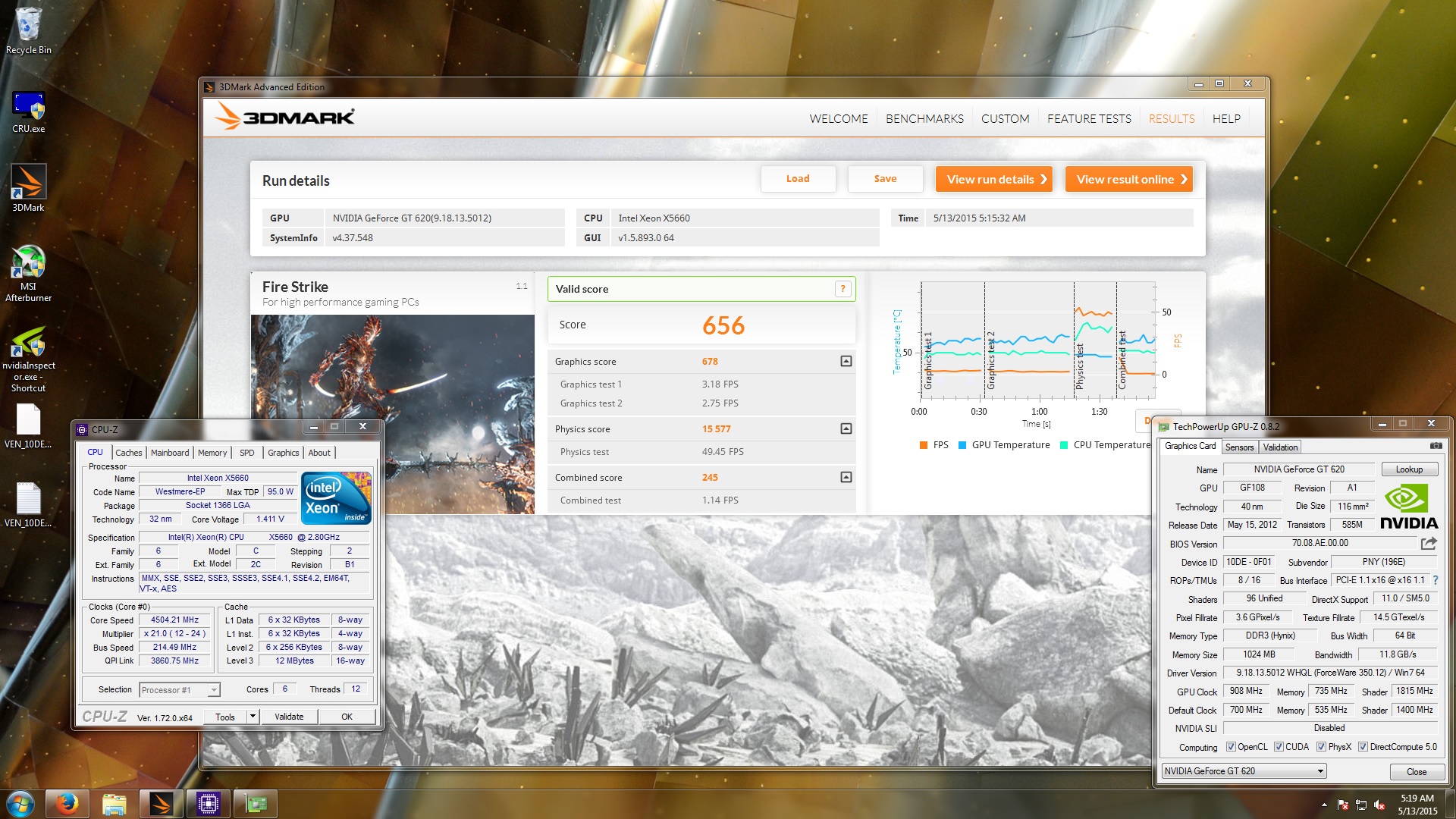The image size is (1456, 819).
Task: Switch to the About tab in CPU-Z
Action: pos(319,453)
